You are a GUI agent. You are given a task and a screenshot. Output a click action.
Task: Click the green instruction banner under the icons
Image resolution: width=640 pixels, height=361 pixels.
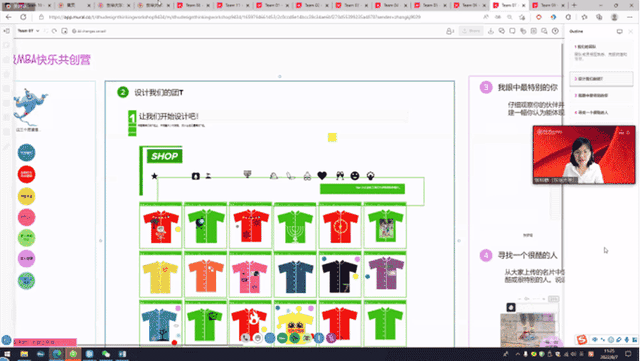(362, 188)
